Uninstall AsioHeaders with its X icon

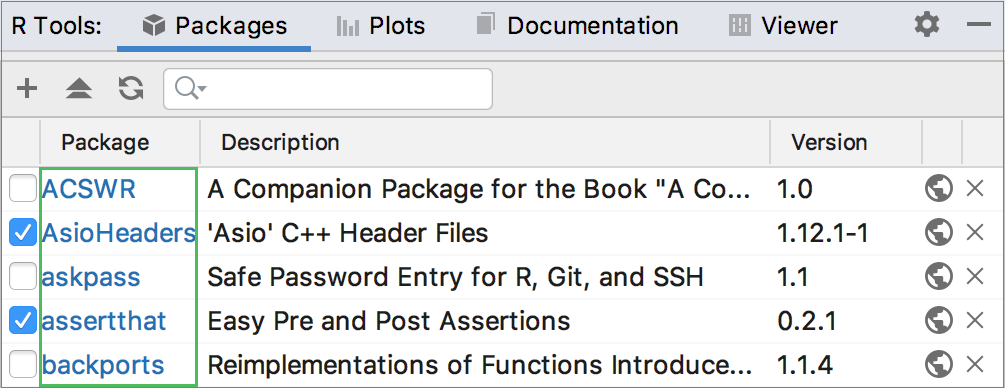tap(975, 233)
